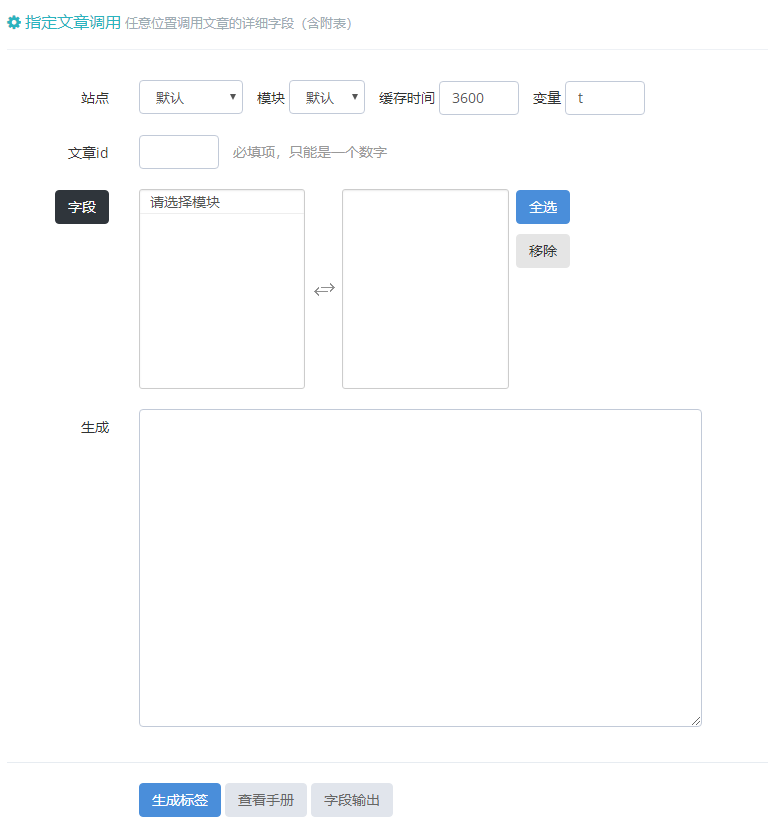The image size is (779, 832).
Task: Click the swap arrows icon between field lists
Action: tap(324, 289)
